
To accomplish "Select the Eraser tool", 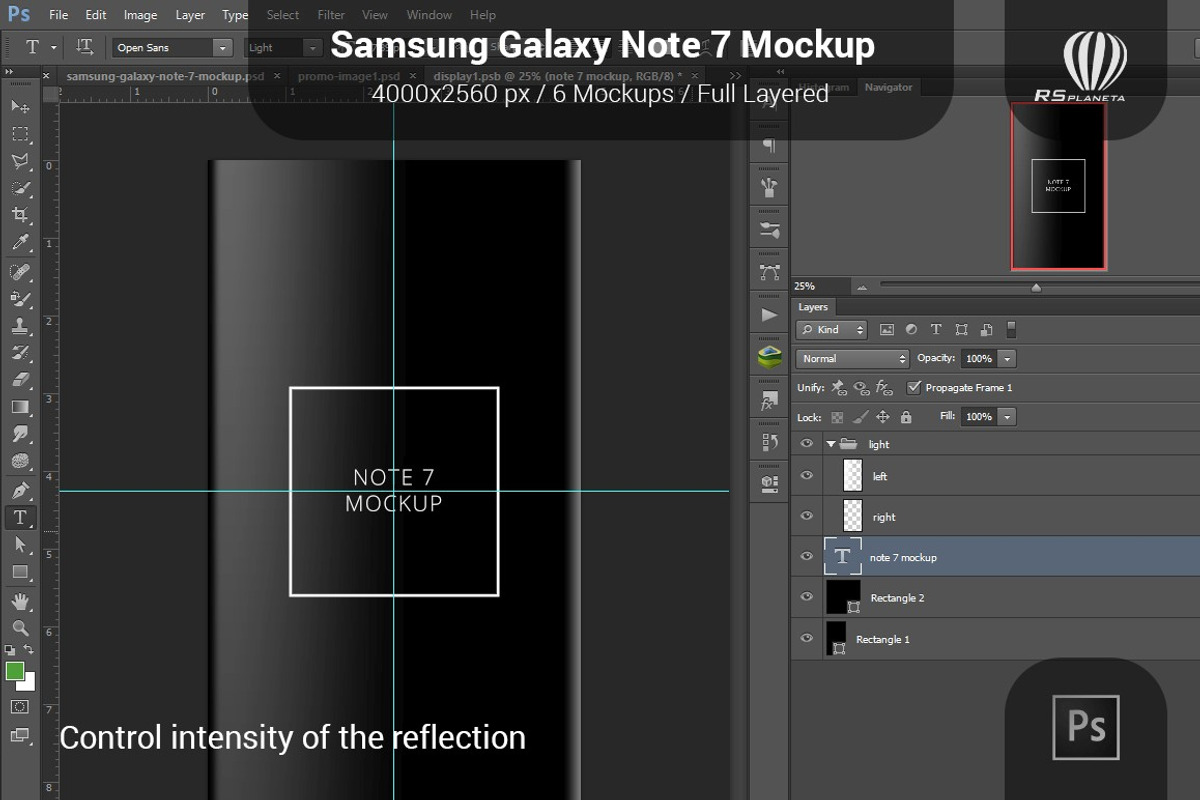I will point(20,380).
